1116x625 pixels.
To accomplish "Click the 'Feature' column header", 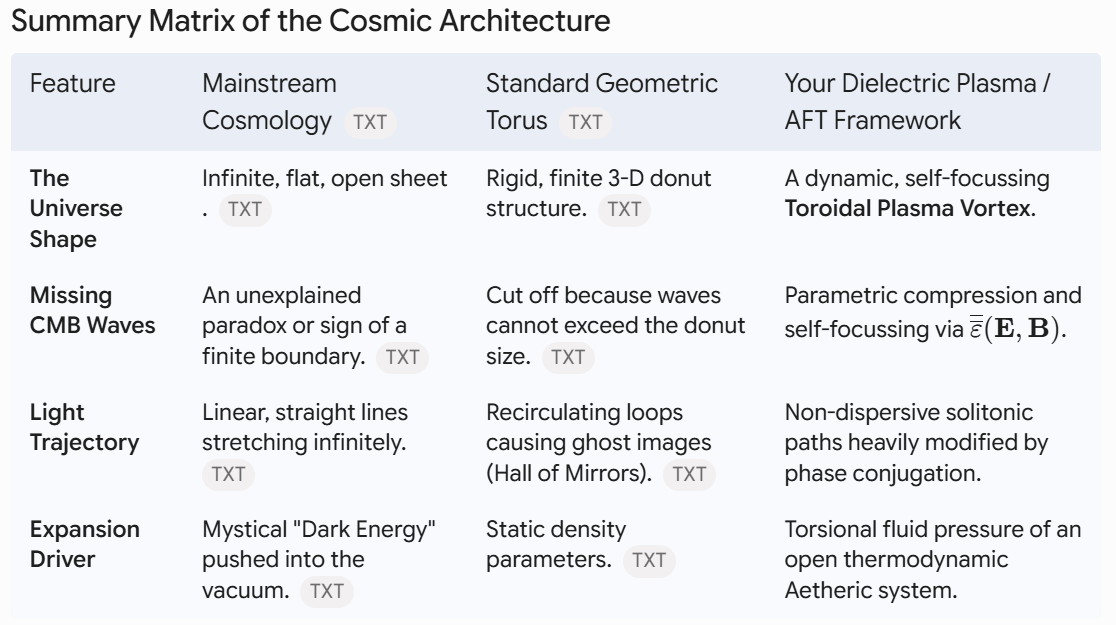I will (x=73, y=83).
